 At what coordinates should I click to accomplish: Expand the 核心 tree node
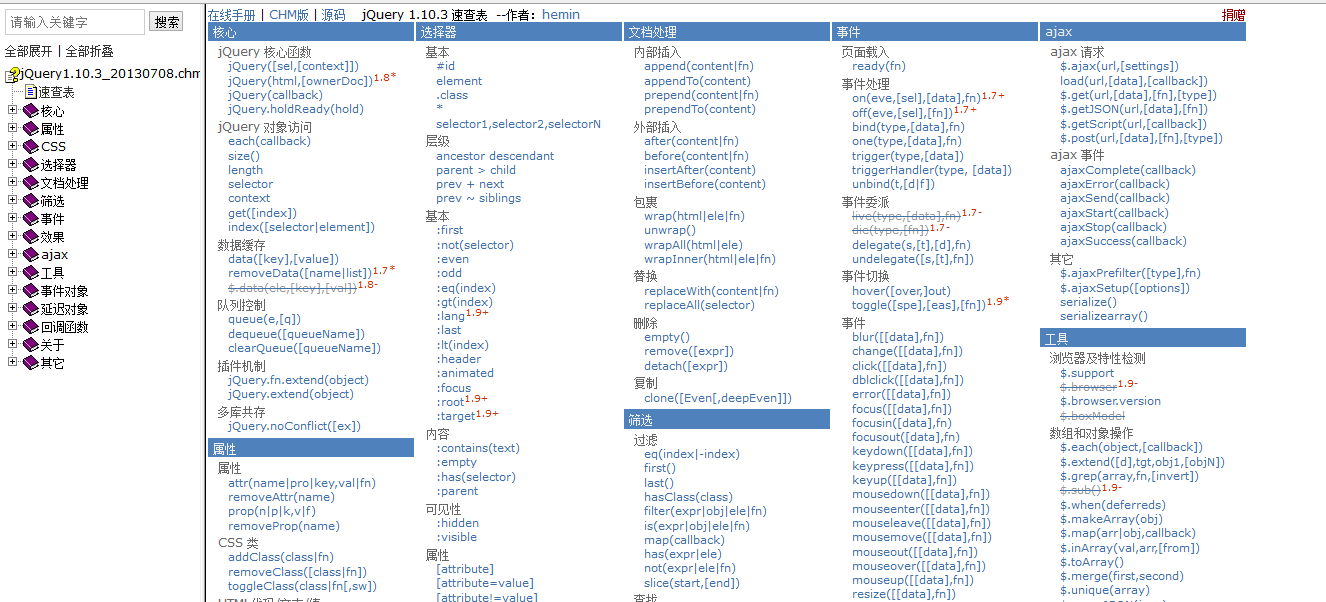(x=12, y=111)
